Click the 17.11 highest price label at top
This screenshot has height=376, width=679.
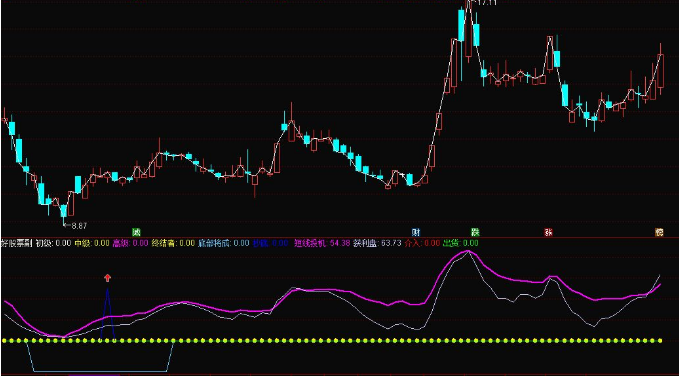(x=483, y=2)
